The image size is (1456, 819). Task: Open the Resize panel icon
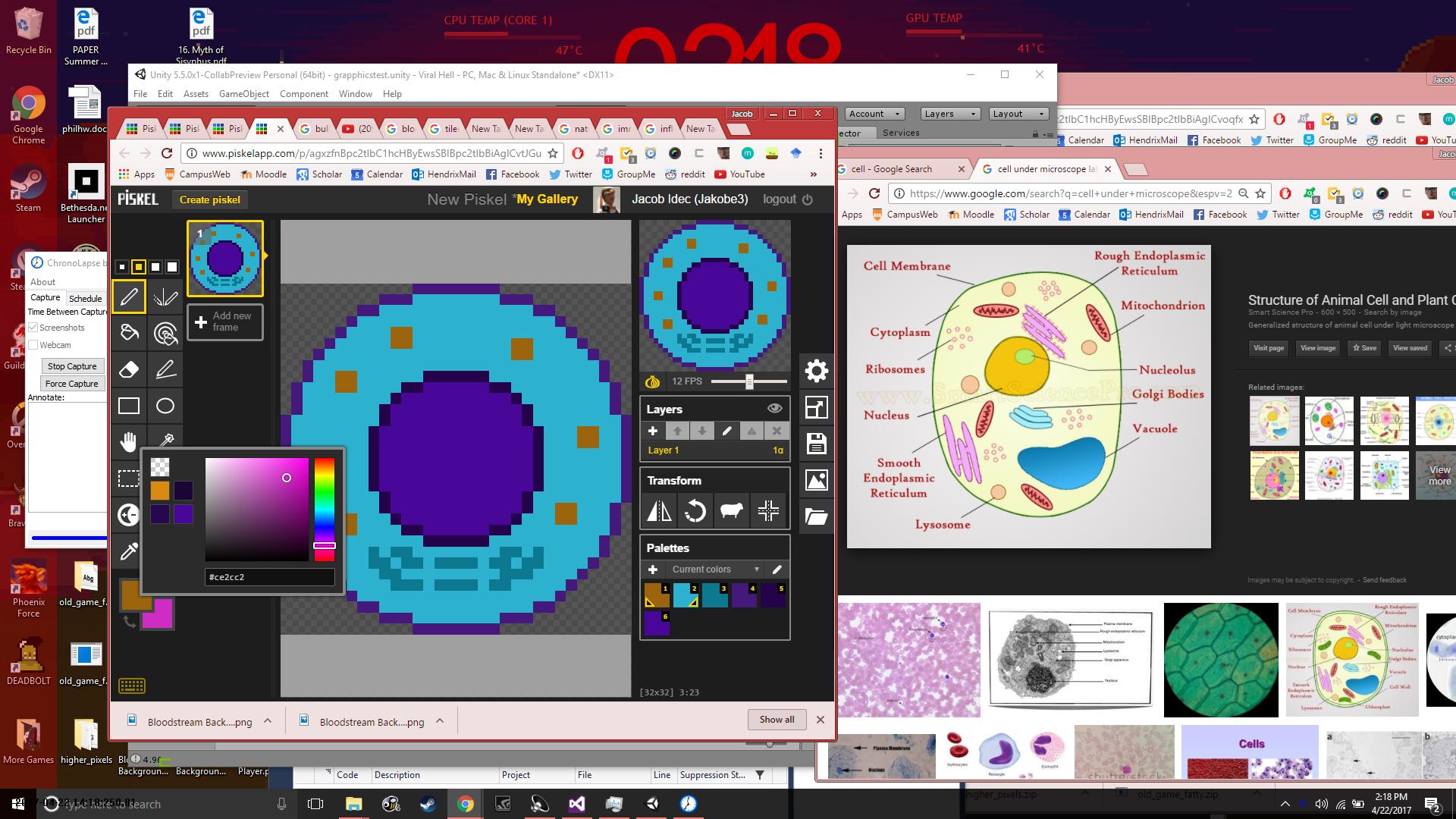(816, 407)
